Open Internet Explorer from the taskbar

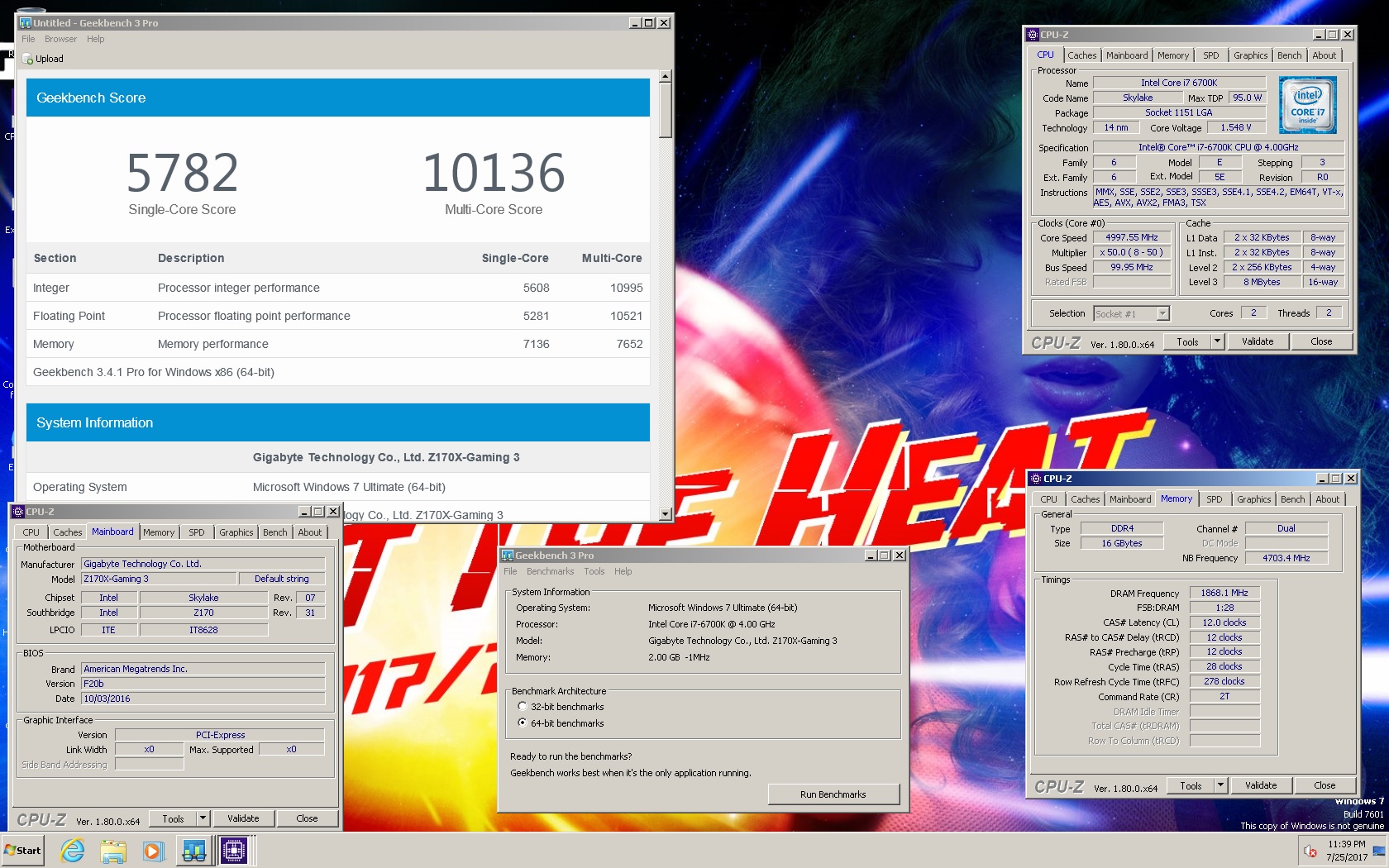73,850
